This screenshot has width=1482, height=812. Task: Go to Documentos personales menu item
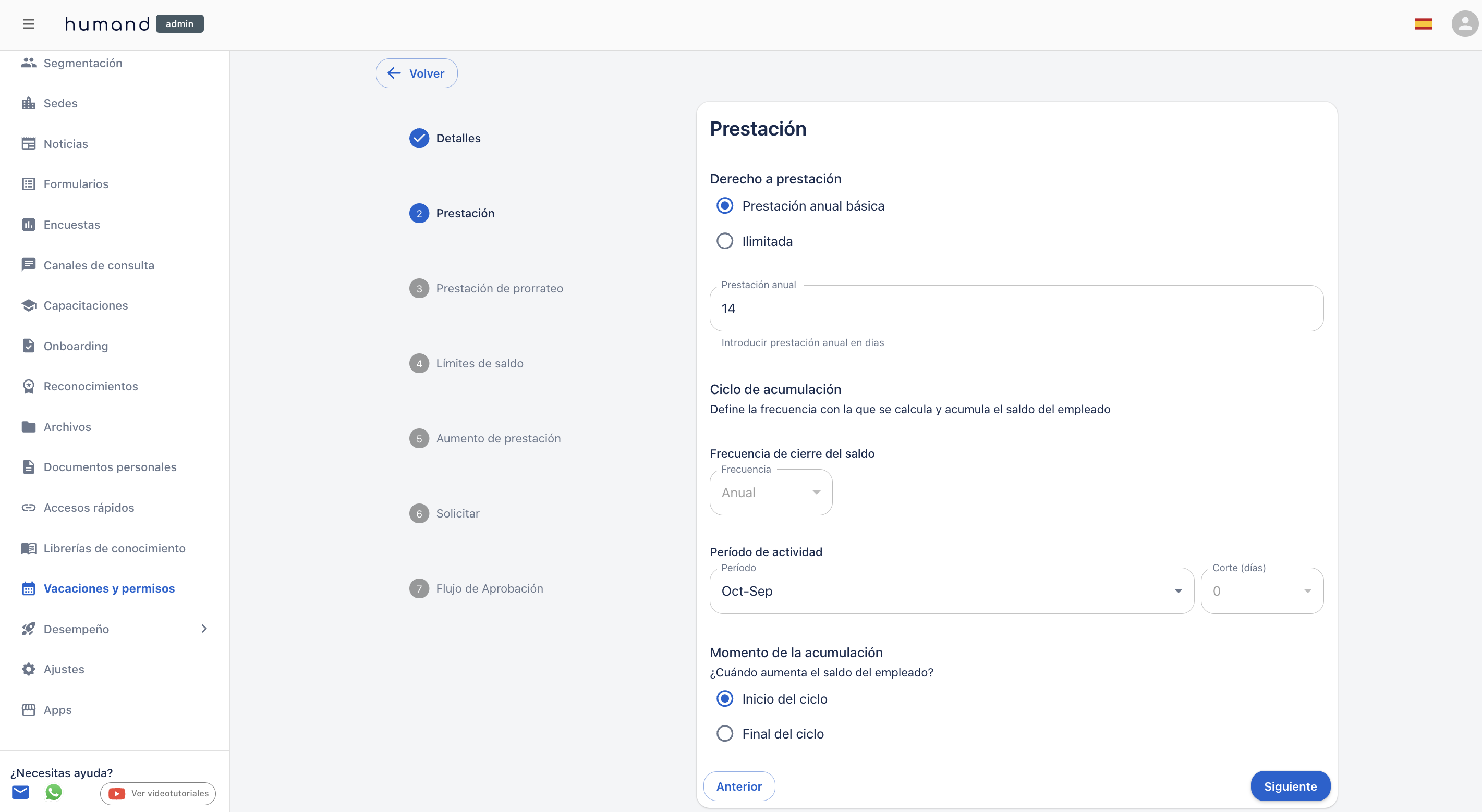pos(110,467)
